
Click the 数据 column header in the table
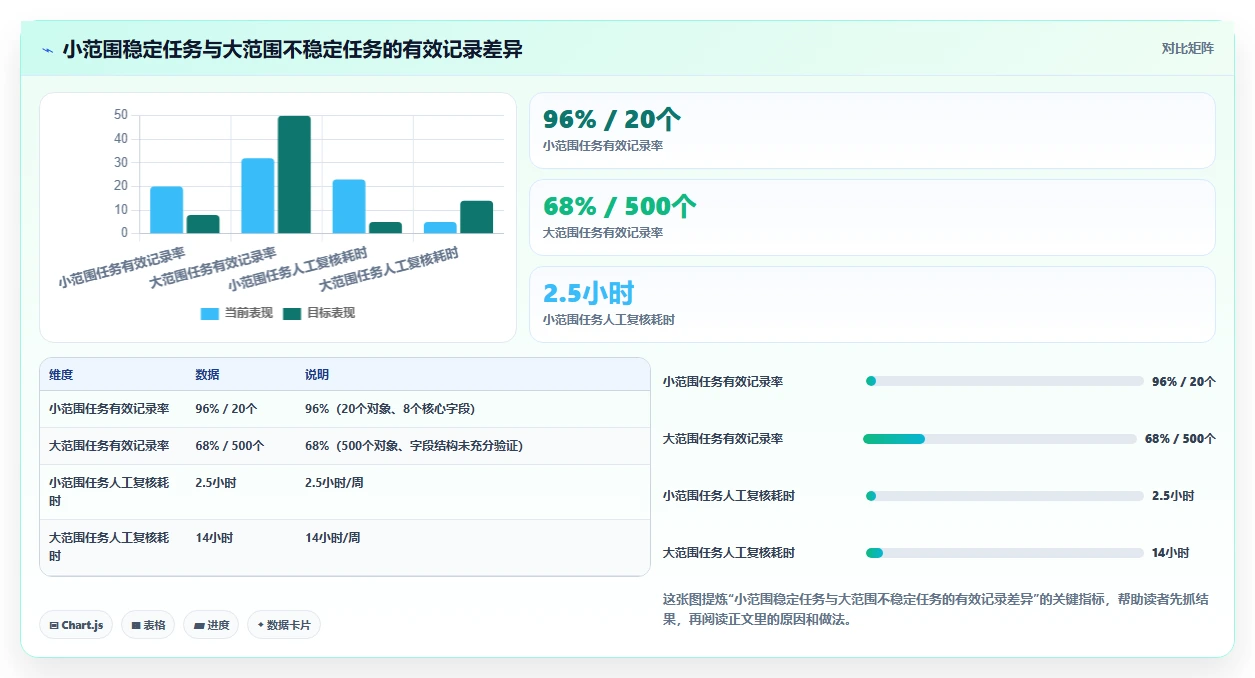[207, 375]
